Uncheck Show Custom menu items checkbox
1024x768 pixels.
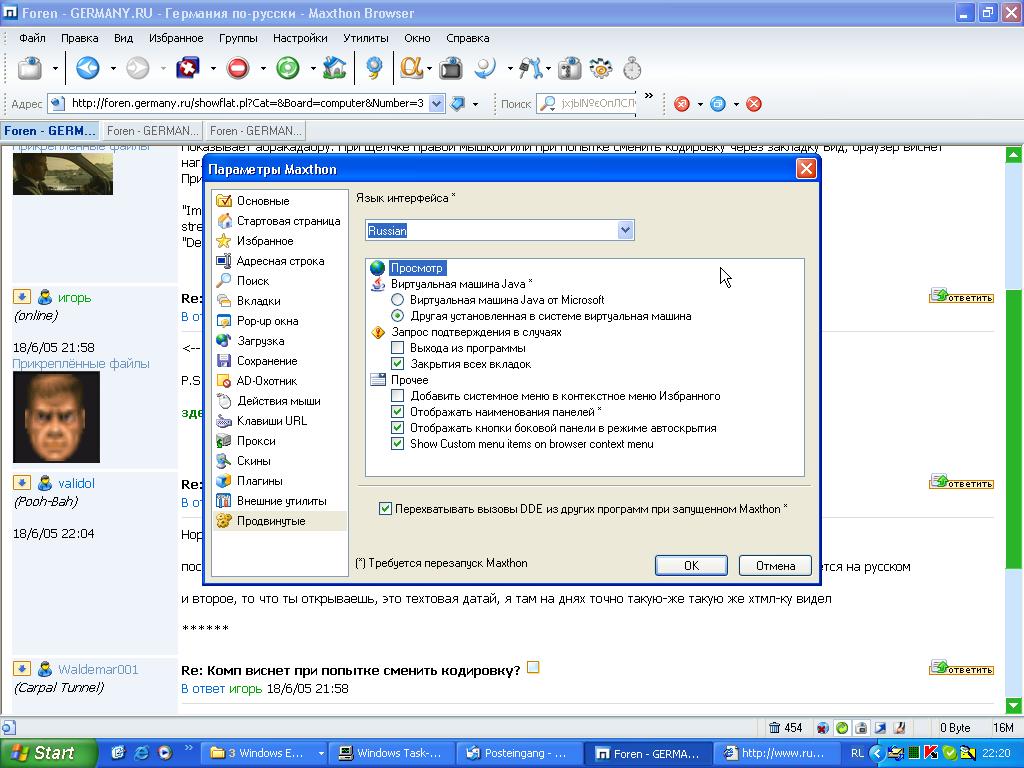[x=397, y=444]
